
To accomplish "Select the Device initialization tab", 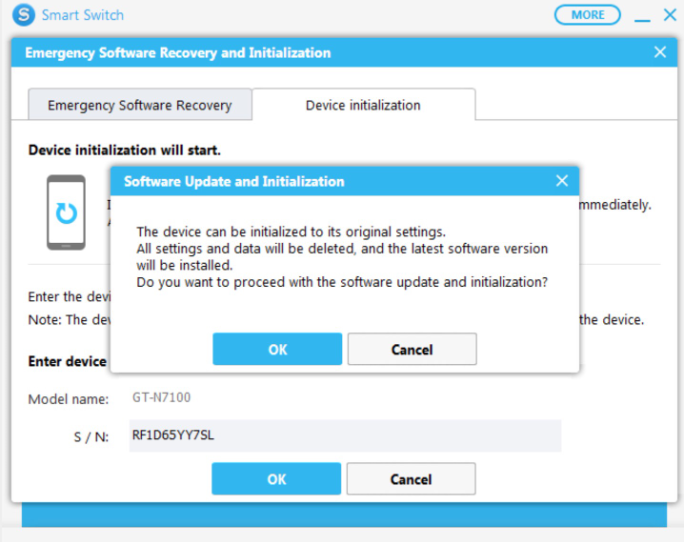I will click(x=363, y=105).
